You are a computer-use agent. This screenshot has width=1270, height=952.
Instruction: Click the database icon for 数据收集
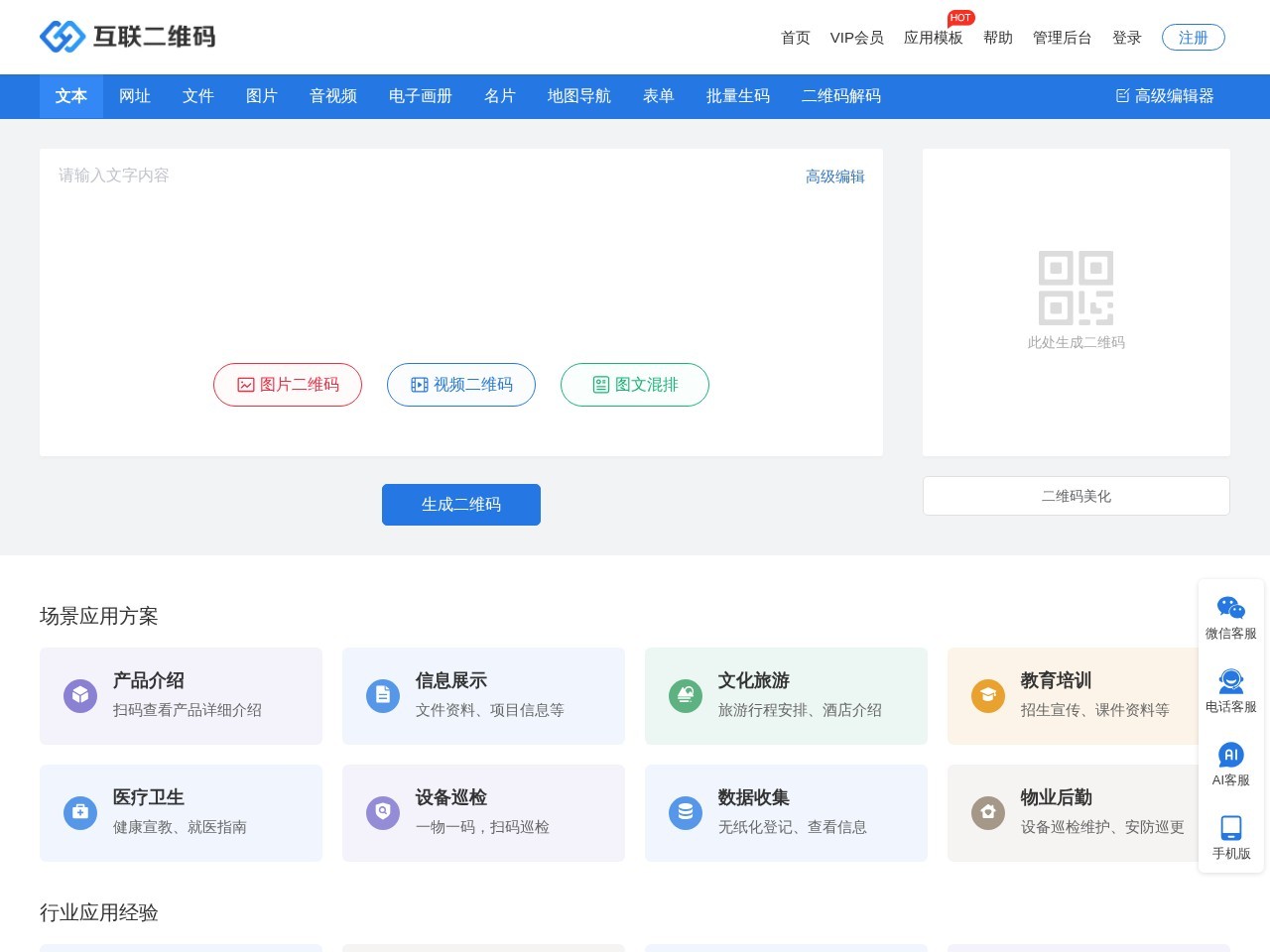tap(686, 813)
